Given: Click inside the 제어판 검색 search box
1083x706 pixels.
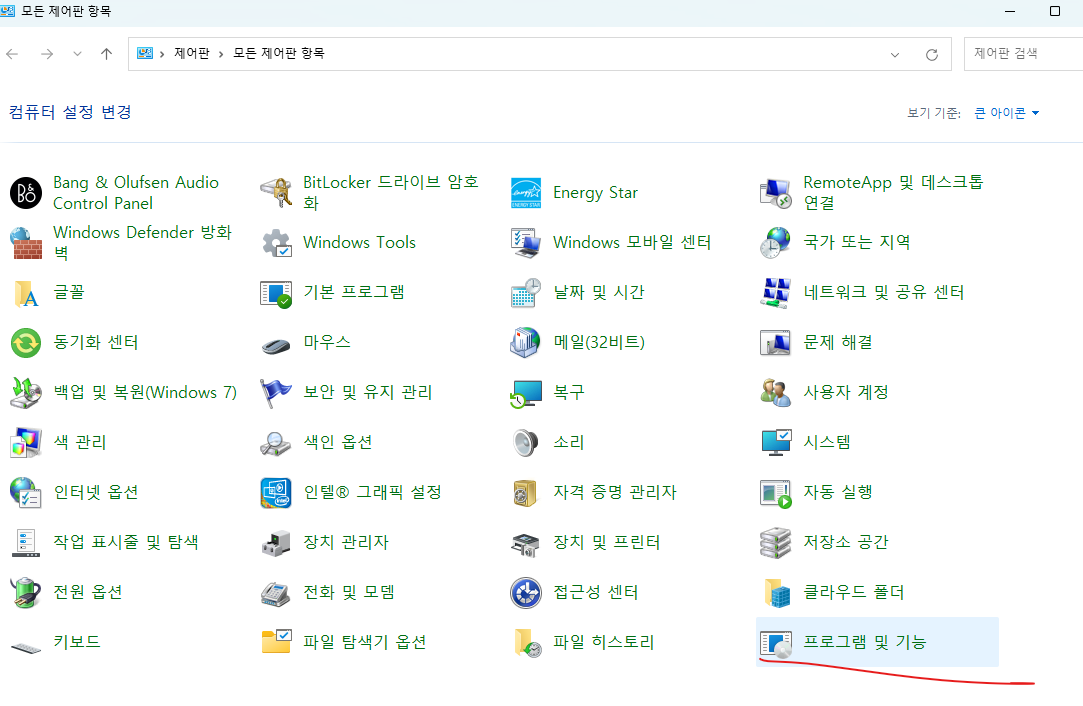Looking at the screenshot, I should [1020, 53].
